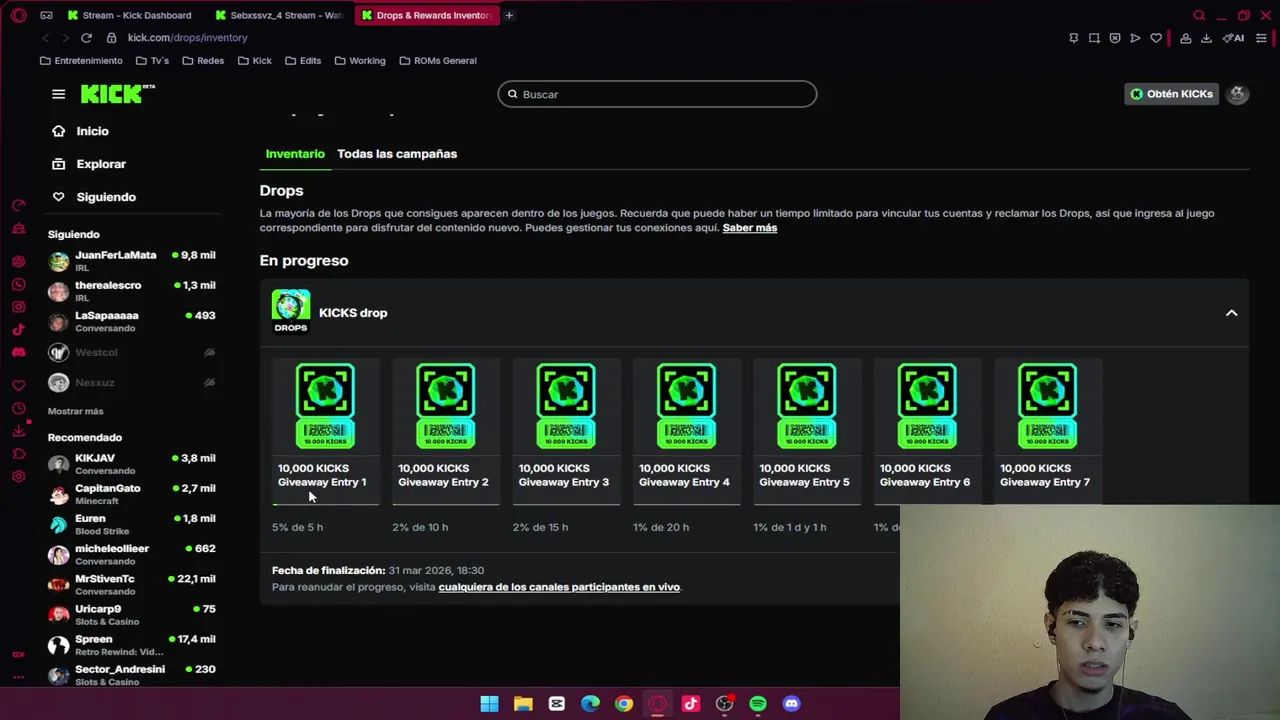This screenshot has height=720, width=1280.
Task: Click the pin icon in address bar
Action: pos(1074,38)
